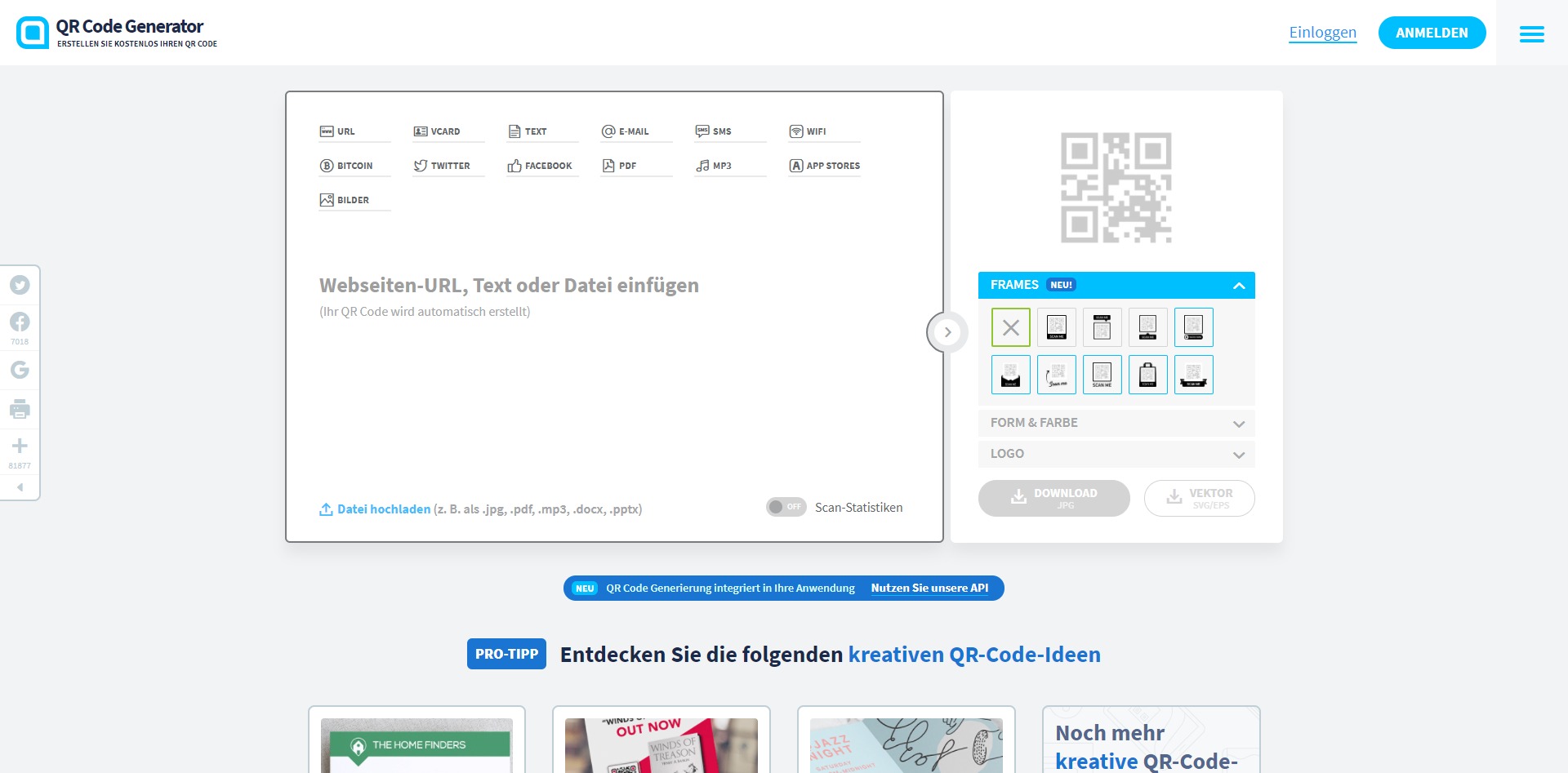Click the print icon in the share sidebar
Viewport: 1568px width, 773px height.
click(x=19, y=409)
